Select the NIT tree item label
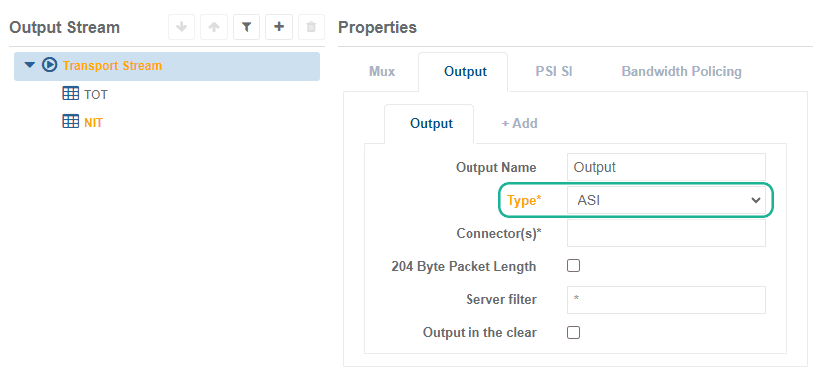The width and height of the screenshot is (818, 374). click(x=93, y=123)
